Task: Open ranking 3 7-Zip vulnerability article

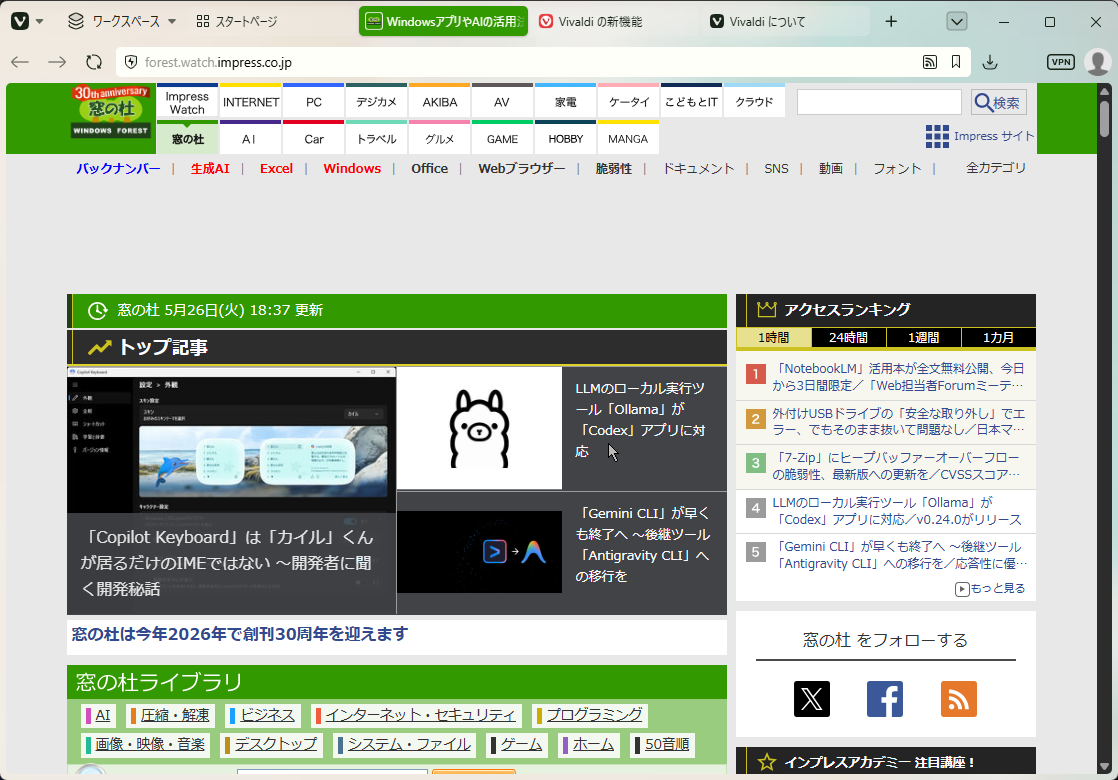Action: coord(896,466)
